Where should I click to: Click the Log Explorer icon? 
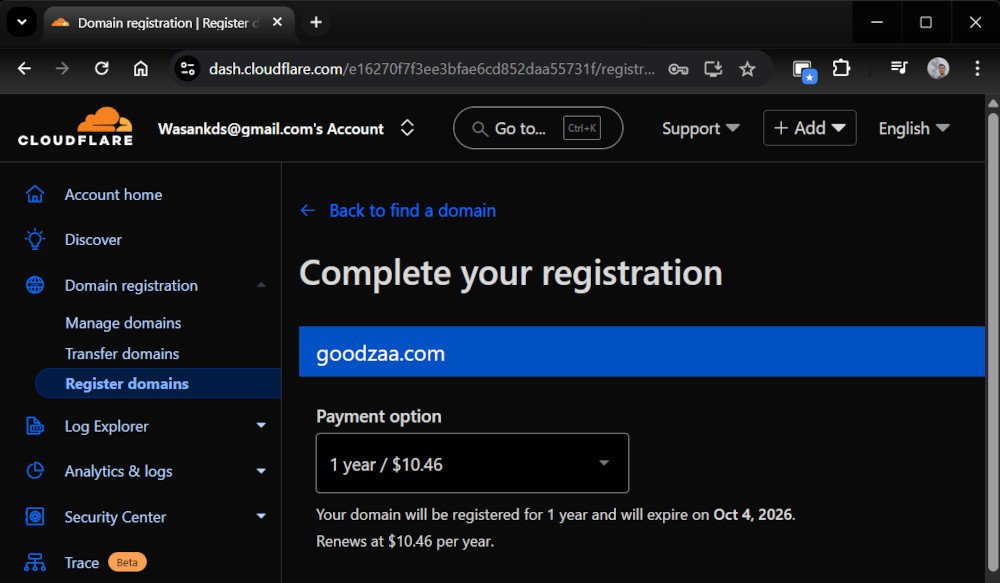35,427
